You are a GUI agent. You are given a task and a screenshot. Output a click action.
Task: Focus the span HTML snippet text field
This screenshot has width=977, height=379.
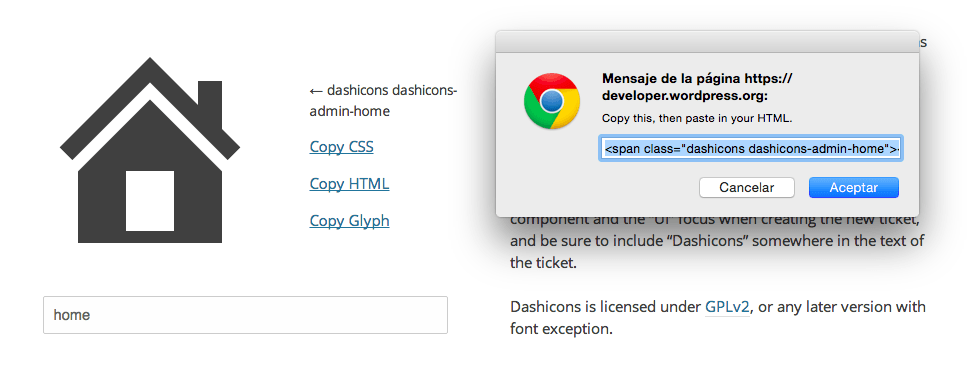pos(751,149)
